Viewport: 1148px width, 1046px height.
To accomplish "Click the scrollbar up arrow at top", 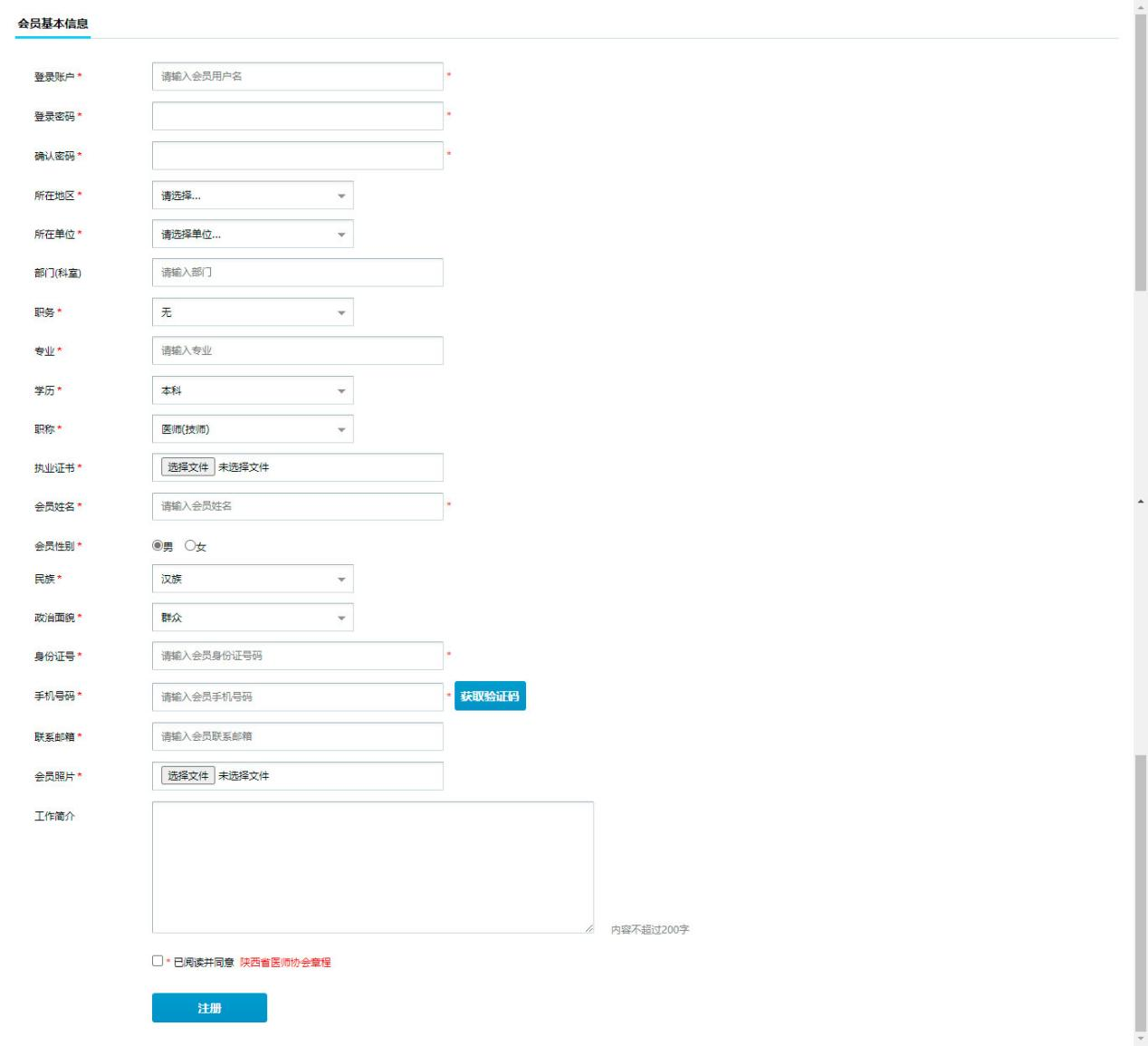I will pyautogui.click(x=1141, y=6).
